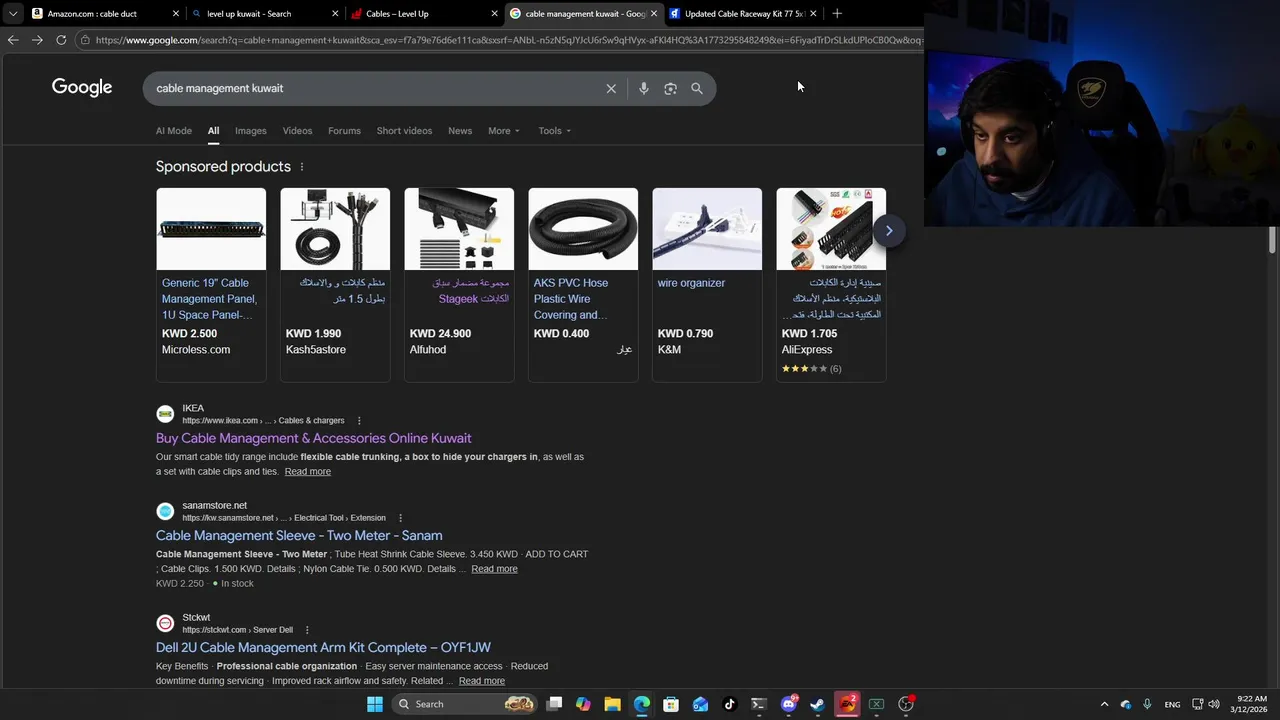Open Microsoft Edge from taskbar
The image size is (1280, 720).
642,704
